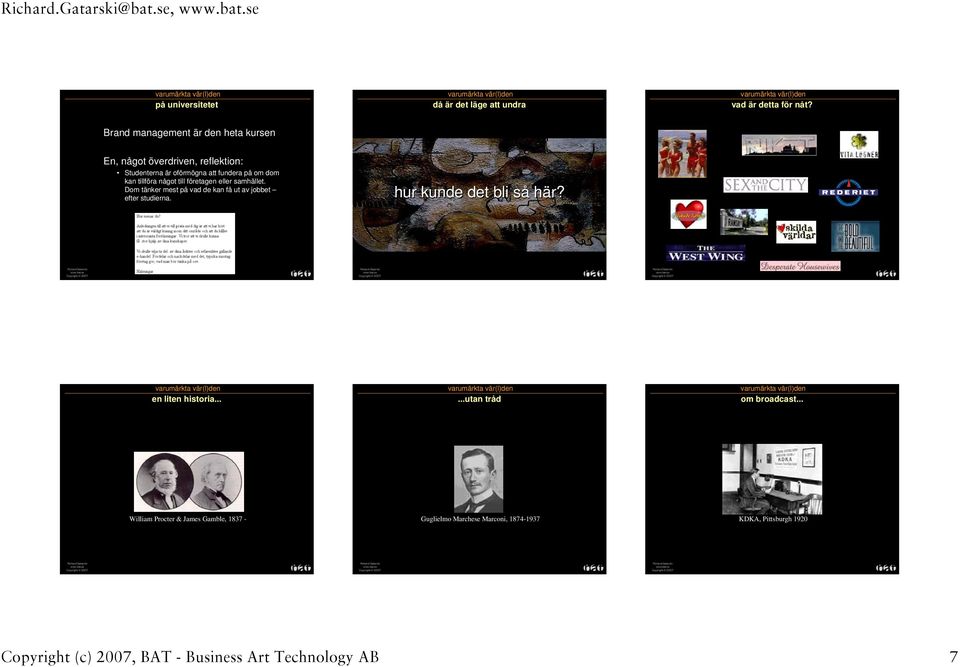The width and height of the screenshot is (960, 667).
Task: Click the Skilda världar logo
Action: tap(796, 232)
